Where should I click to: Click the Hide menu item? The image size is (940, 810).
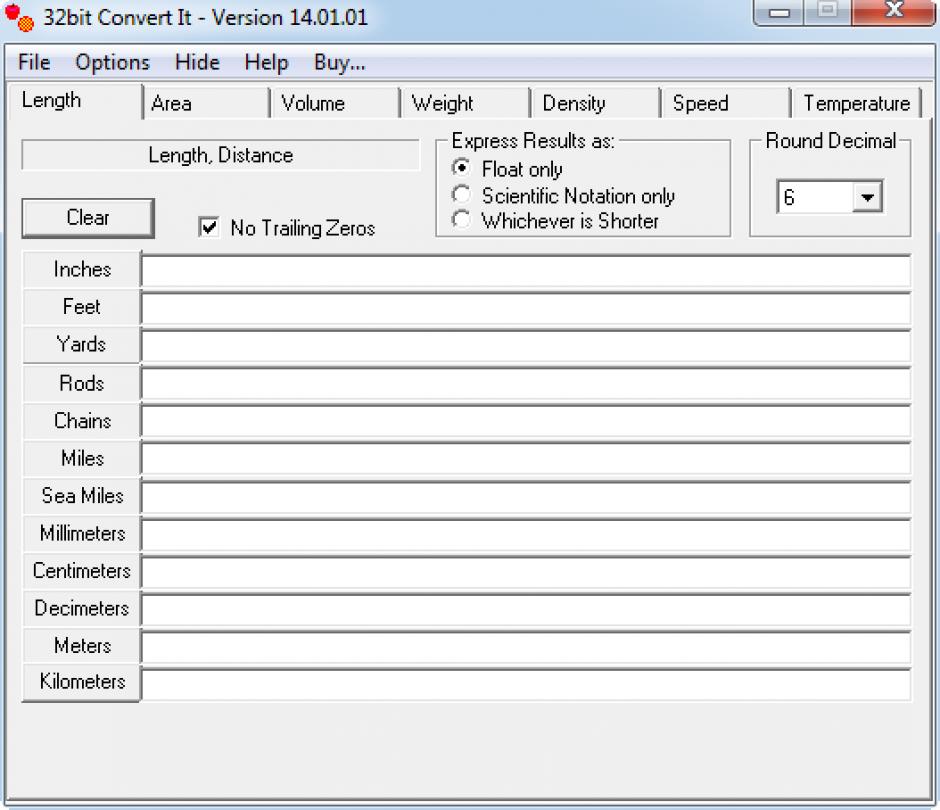point(197,62)
